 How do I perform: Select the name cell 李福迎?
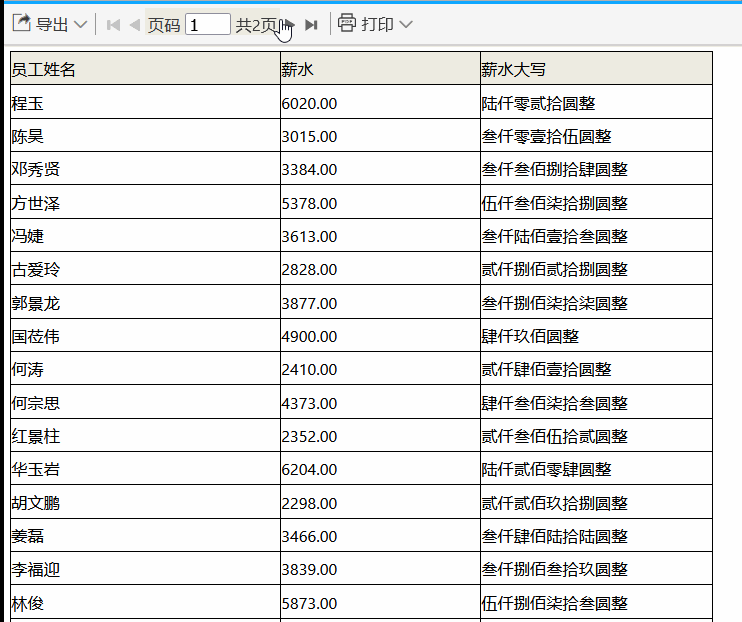(x=145, y=569)
